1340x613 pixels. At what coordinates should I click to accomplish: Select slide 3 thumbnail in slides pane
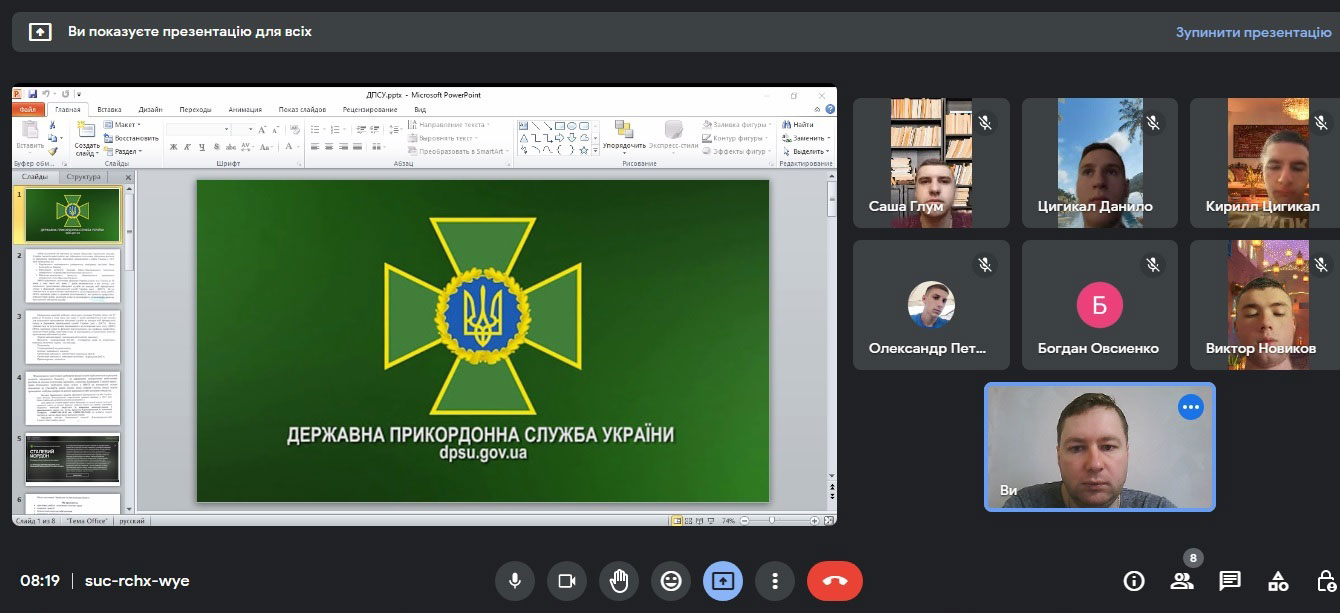click(73, 337)
